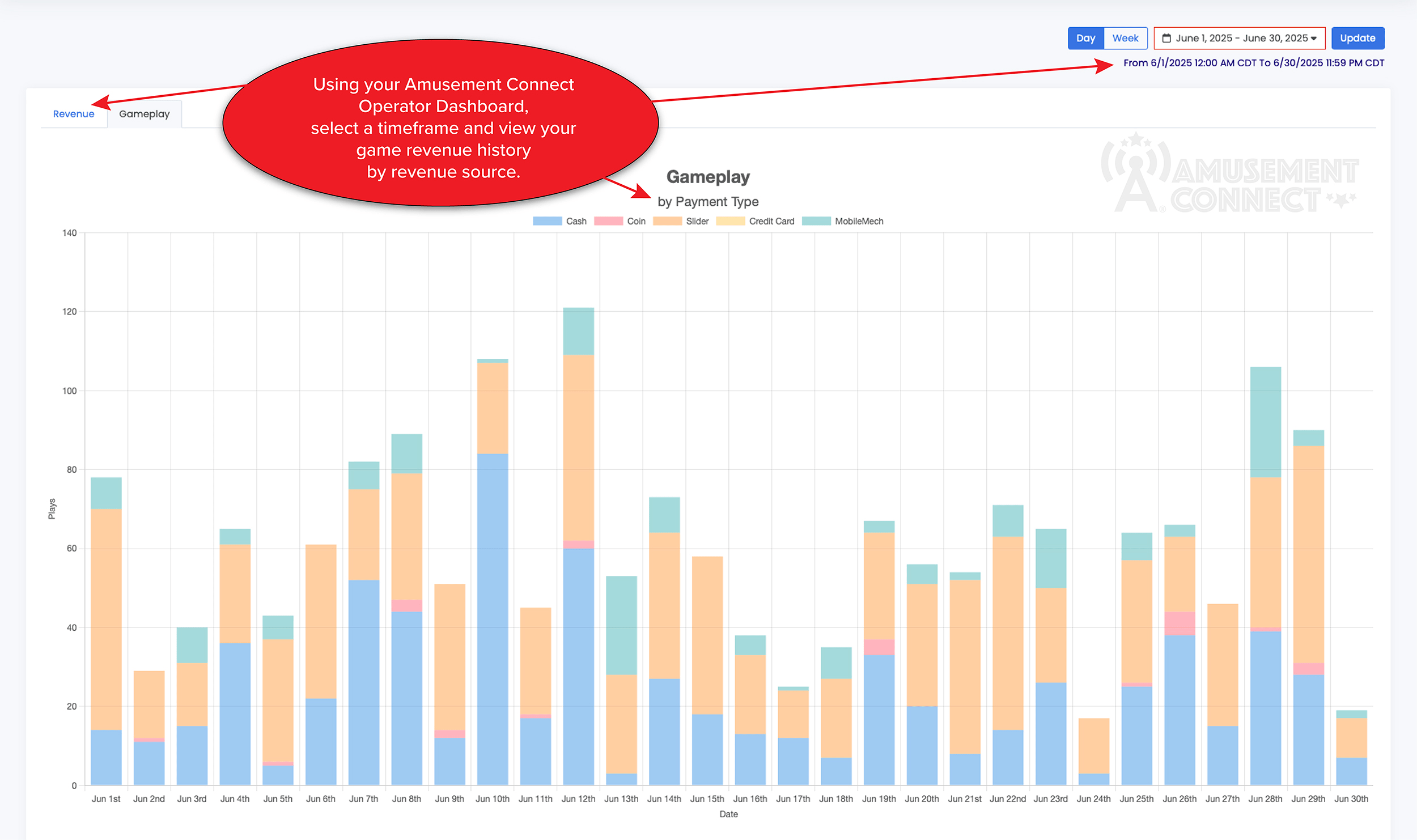Open the Revenue tab
Screen dimensions: 1417x840
point(74,114)
